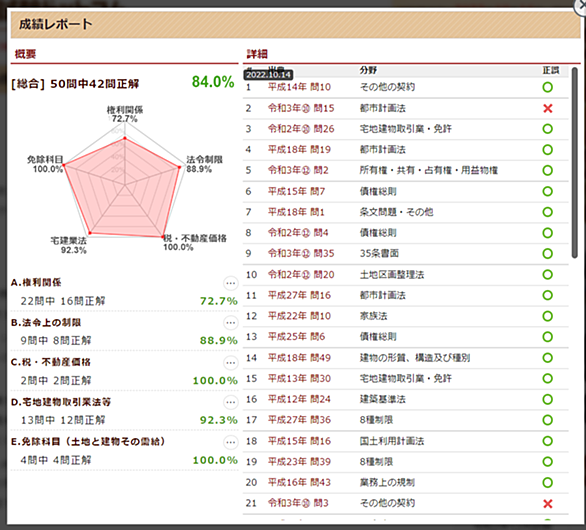Click the radar chart label 免除科目 100.0%
The height and width of the screenshot is (530, 586).
[x=45, y=164]
